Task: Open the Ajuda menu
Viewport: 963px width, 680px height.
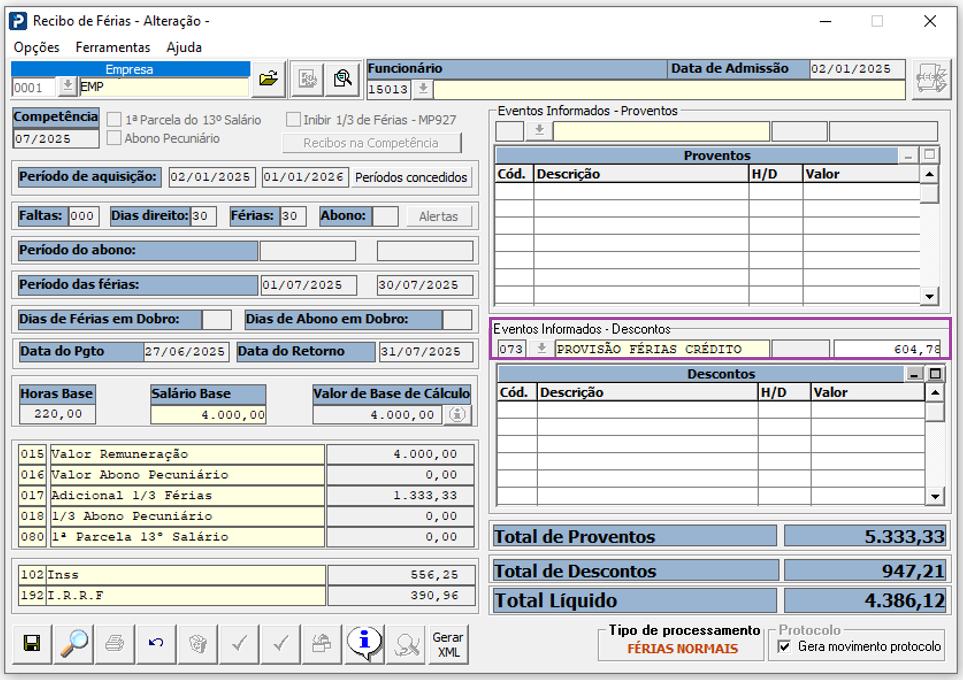Action: pos(184,47)
